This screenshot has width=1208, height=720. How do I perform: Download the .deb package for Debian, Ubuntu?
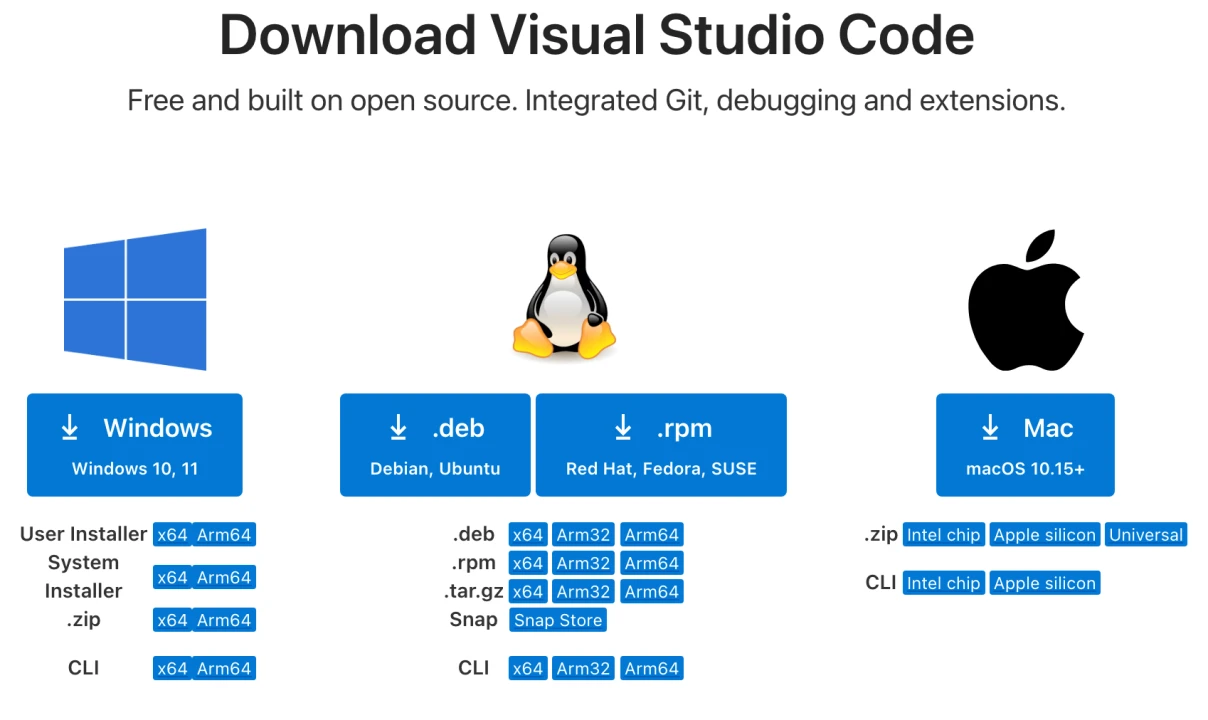435,445
